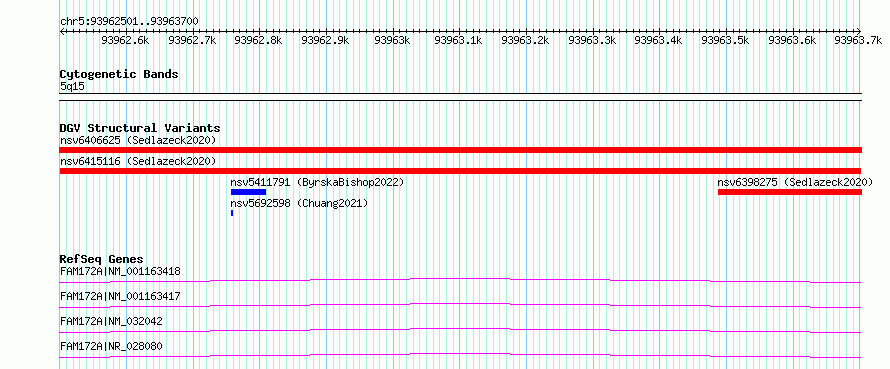Open nsv5692598 (Chuang2021) label
Viewport: 890px width, 369px height.
pyautogui.click(x=299, y=203)
